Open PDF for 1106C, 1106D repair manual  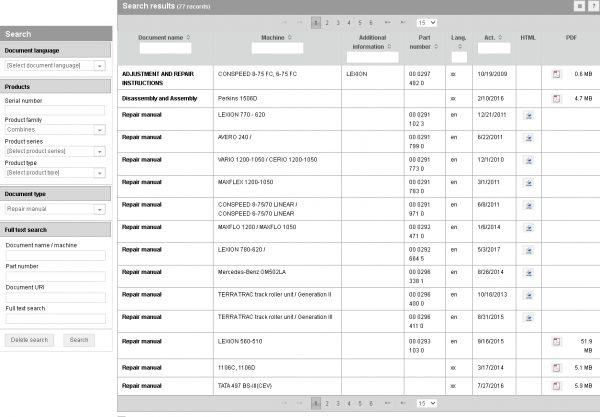556,368
